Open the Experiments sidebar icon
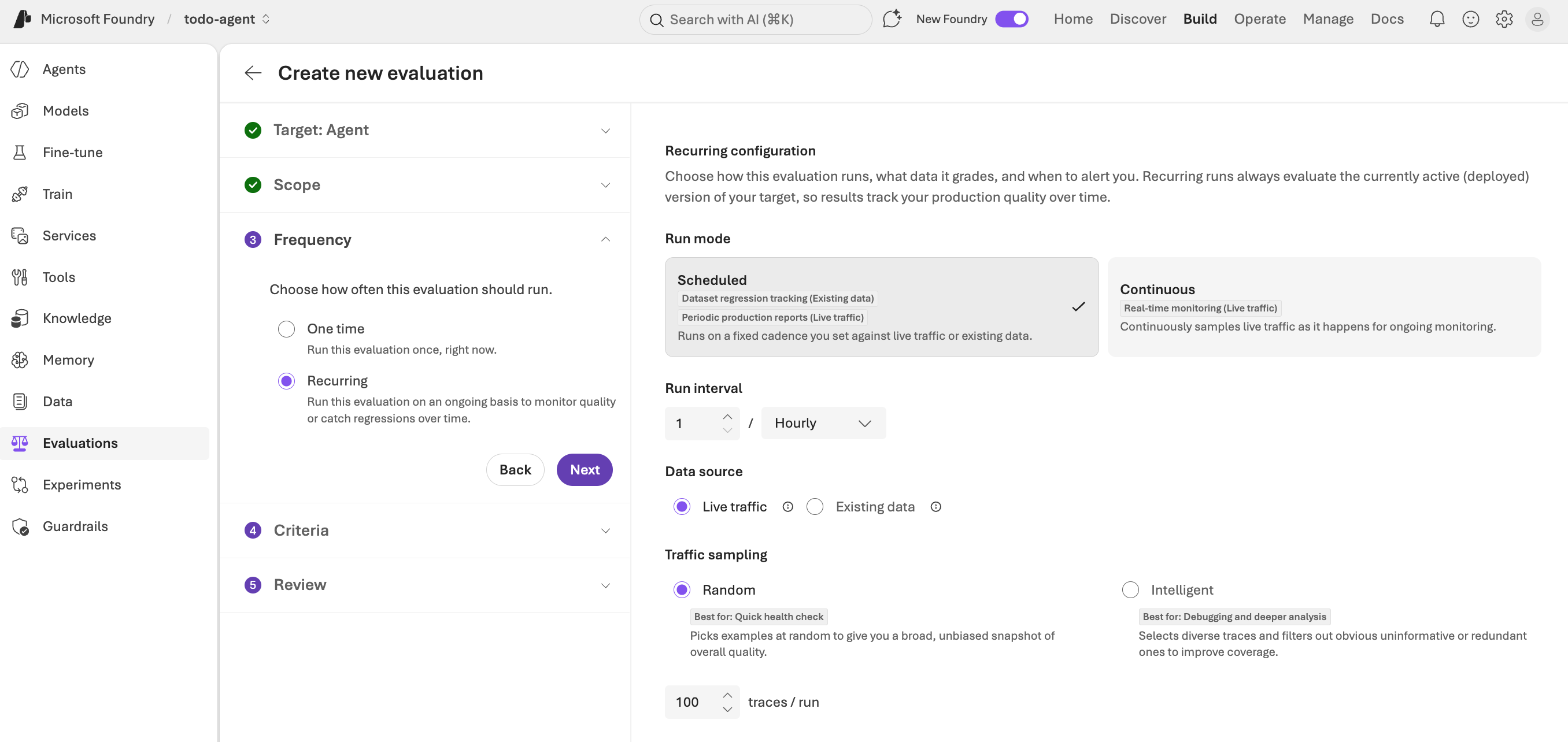Image resolution: width=1568 pixels, height=742 pixels. tap(20, 485)
